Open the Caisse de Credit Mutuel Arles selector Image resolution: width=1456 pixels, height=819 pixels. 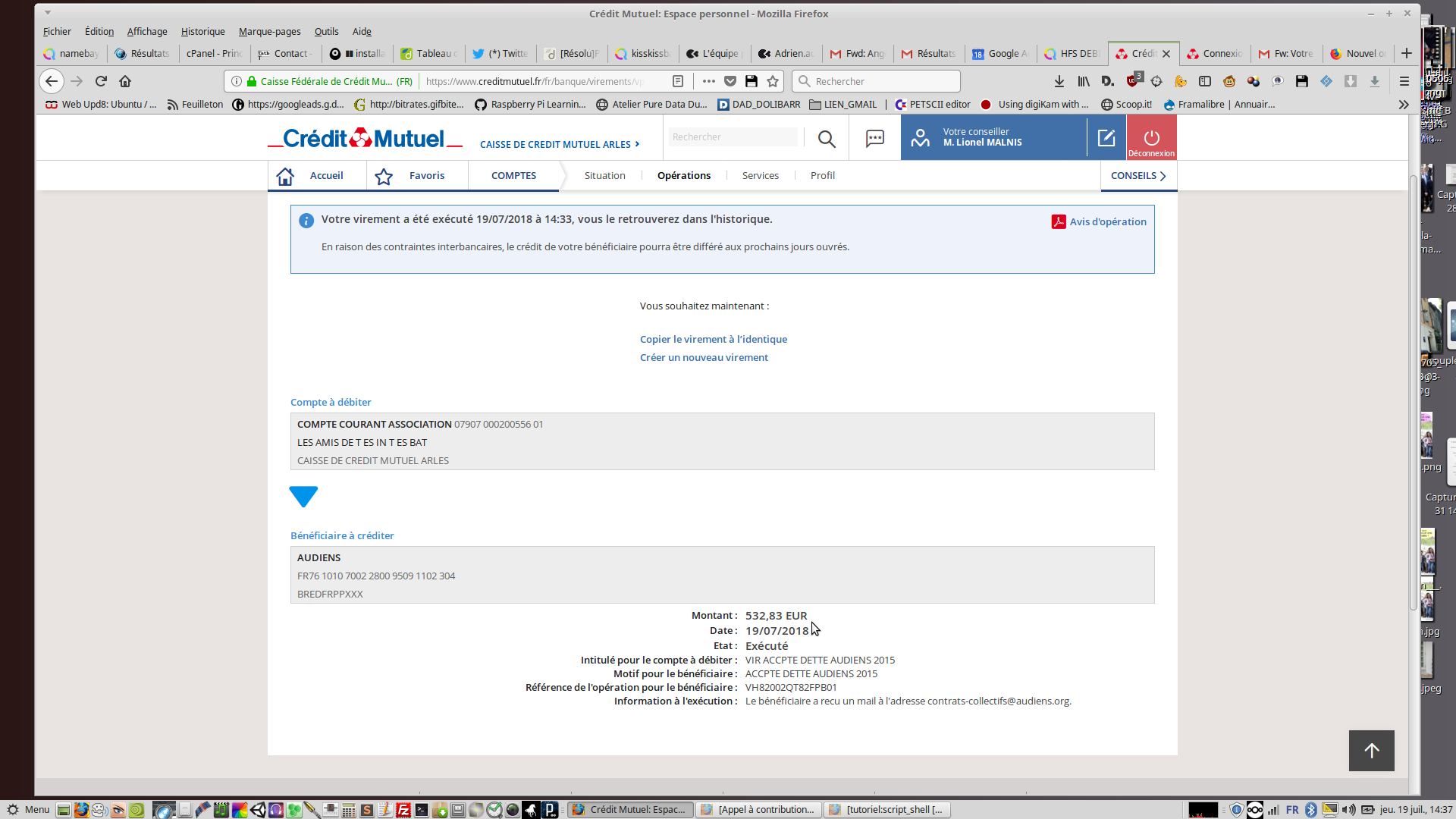tap(560, 144)
